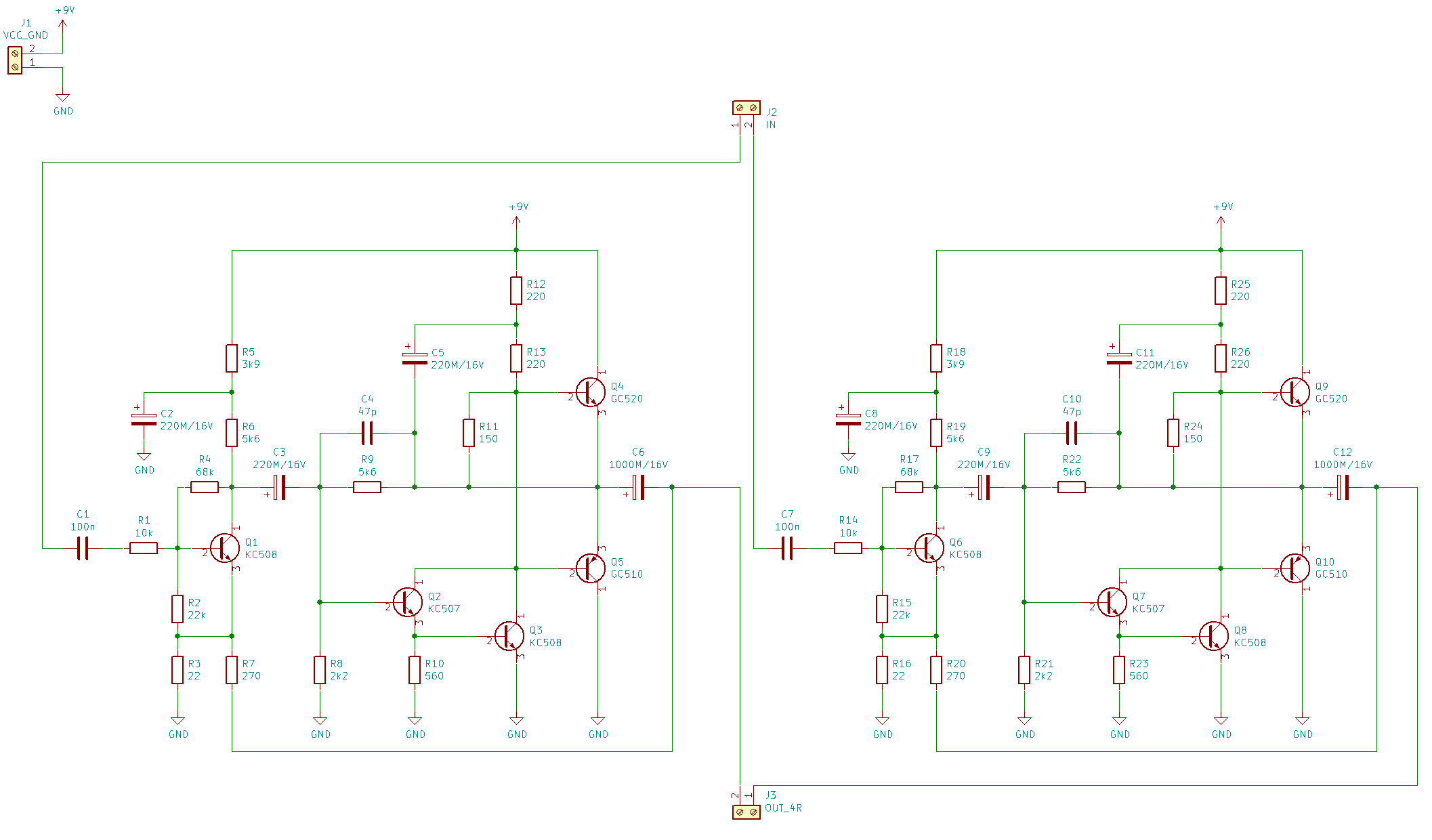Screen dimensions: 1432x840
Task: Select resistor R9 5k6 symbol
Action: pos(367,487)
